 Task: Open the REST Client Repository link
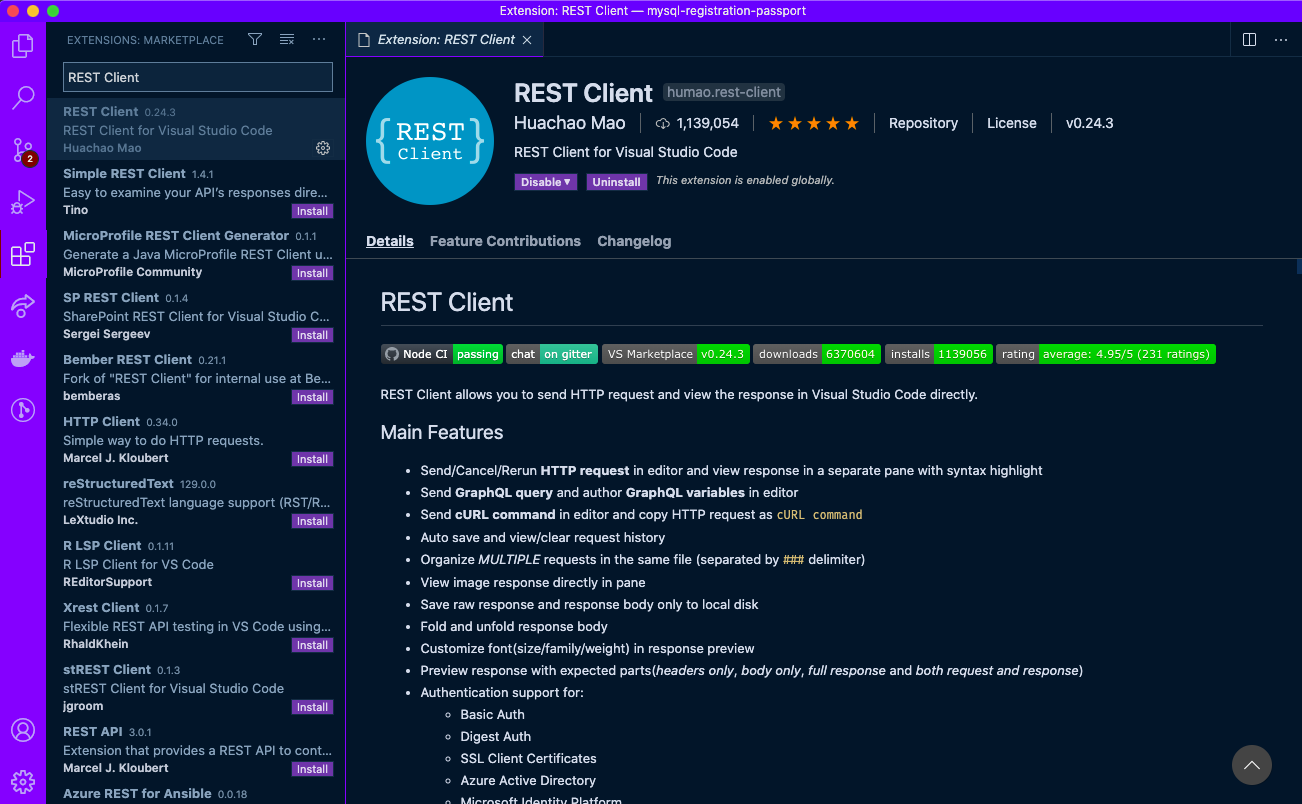(922, 122)
